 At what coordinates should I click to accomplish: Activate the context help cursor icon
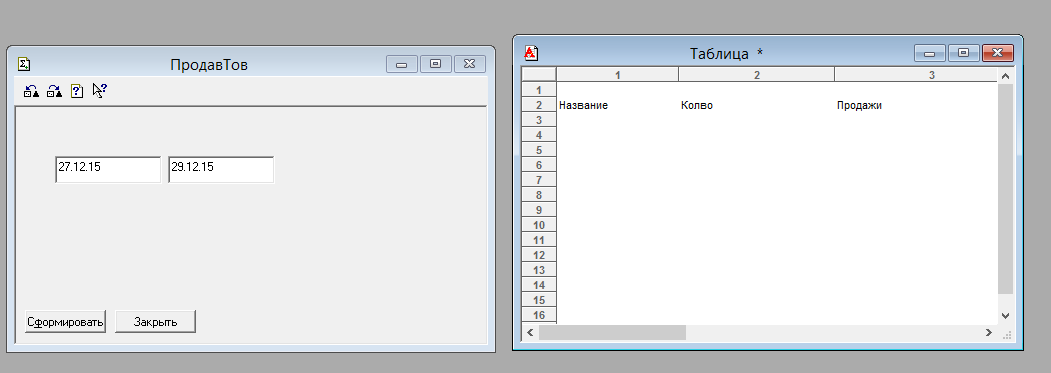click(100, 91)
